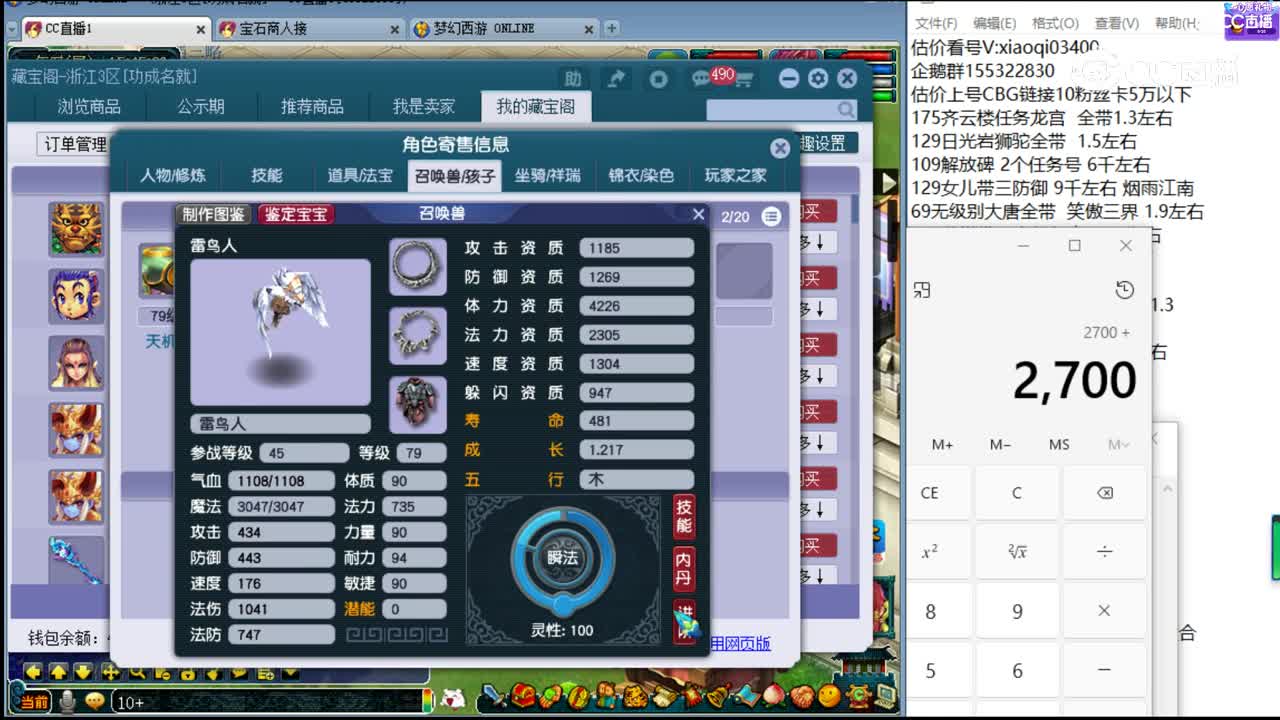Toggle calculator keep-on-top icon
This screenshot has height=720, width=1280.
point(922,290)
